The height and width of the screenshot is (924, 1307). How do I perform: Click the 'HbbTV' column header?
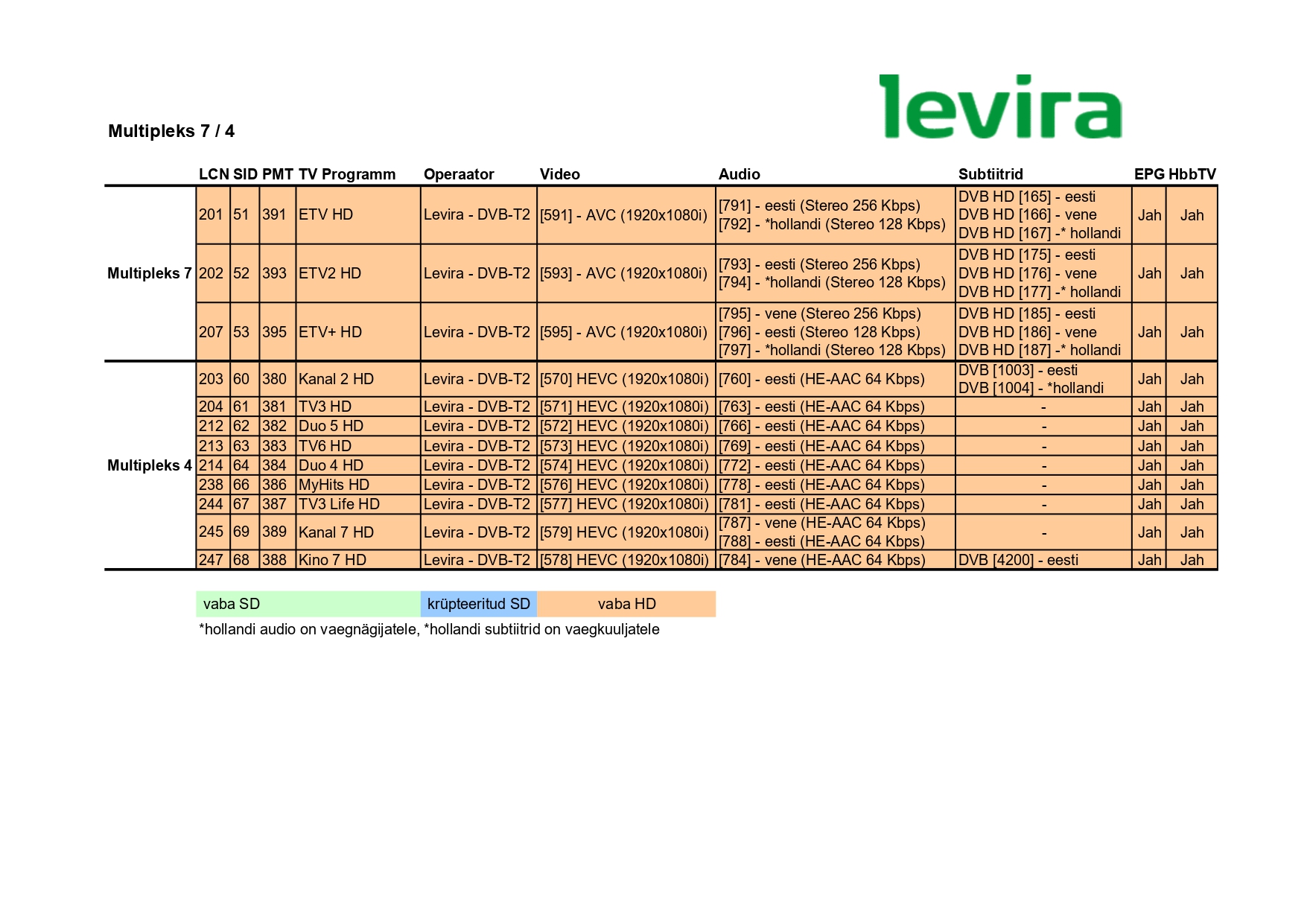1192,174
